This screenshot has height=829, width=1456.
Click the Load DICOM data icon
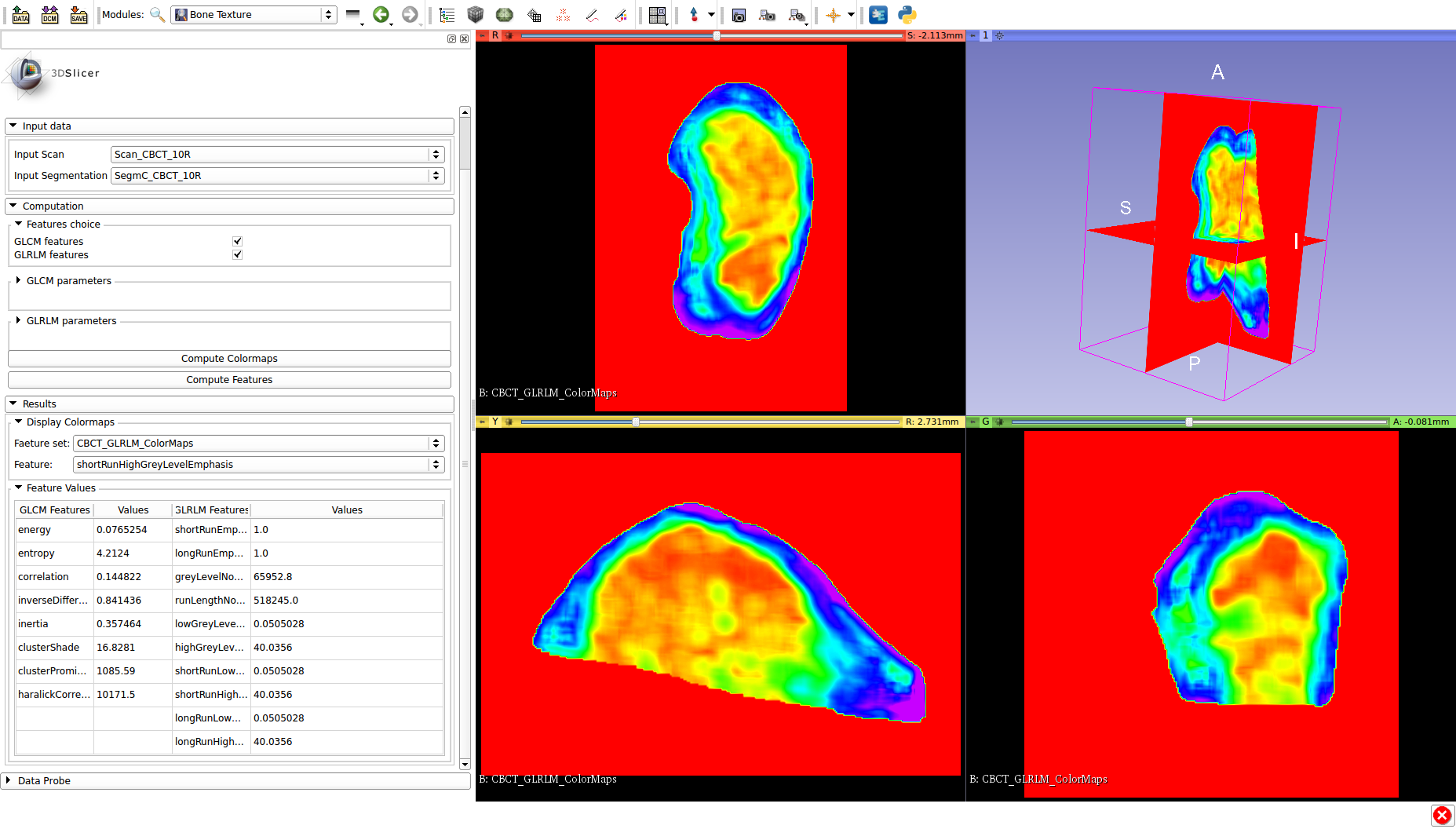pyautogui.click(x=49, y=15)
